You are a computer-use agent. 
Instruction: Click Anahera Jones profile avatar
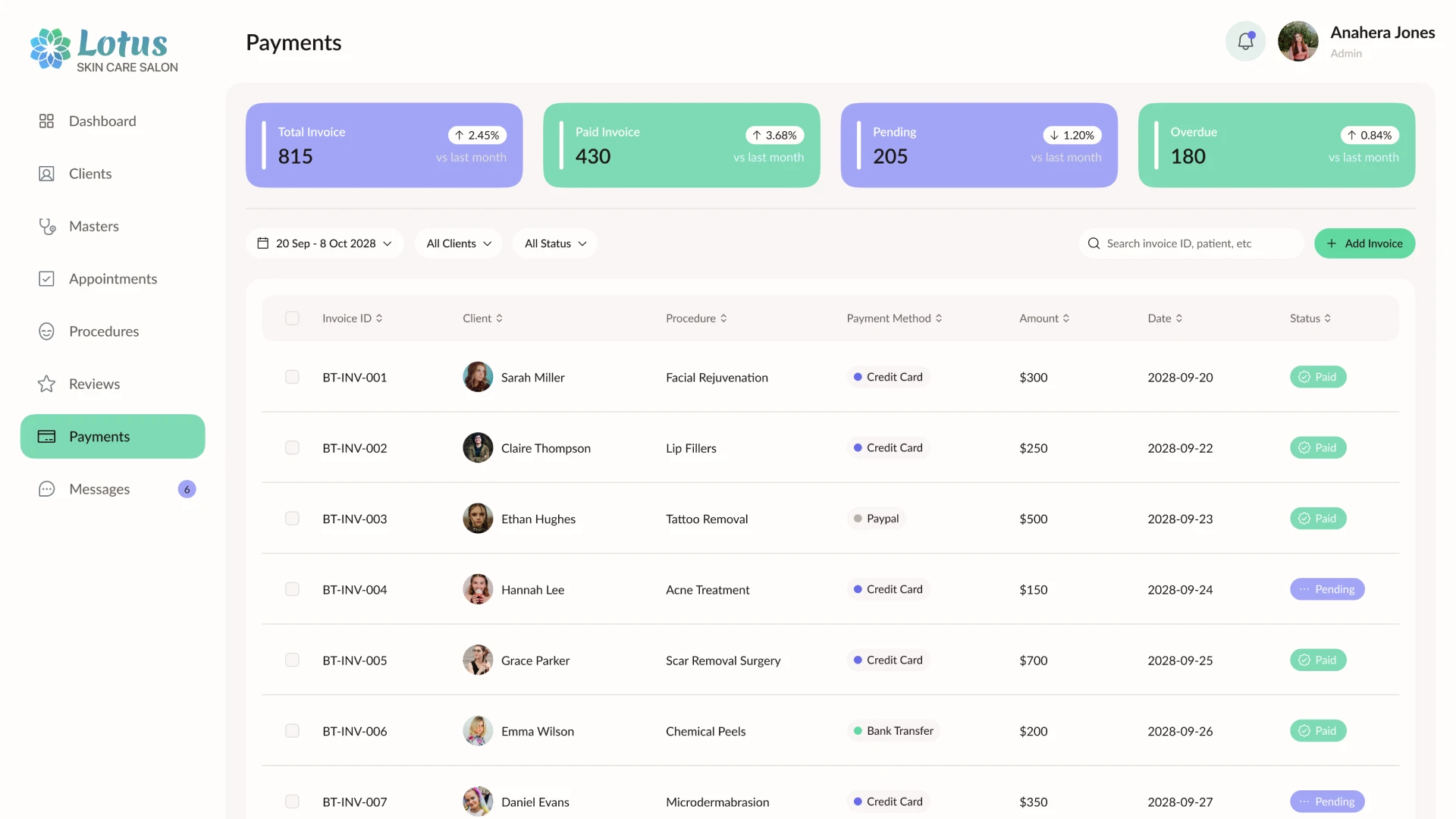pyautogui.click(x=1298, y=42)
